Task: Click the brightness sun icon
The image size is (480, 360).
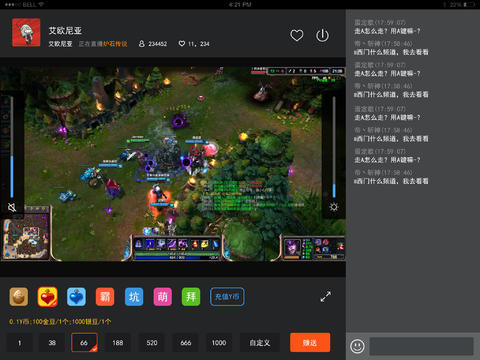Action: click(x=334, y=207)
